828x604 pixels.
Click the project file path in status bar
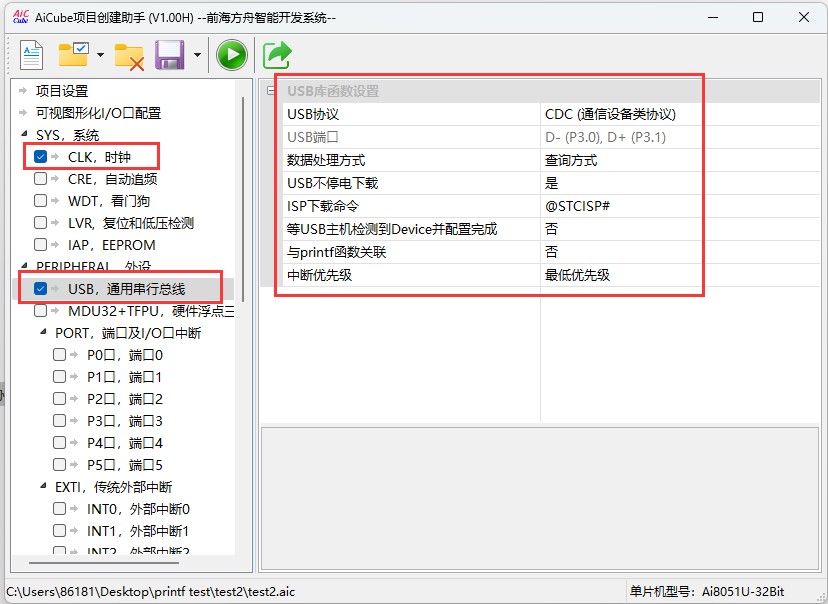[x=150, y=591]
